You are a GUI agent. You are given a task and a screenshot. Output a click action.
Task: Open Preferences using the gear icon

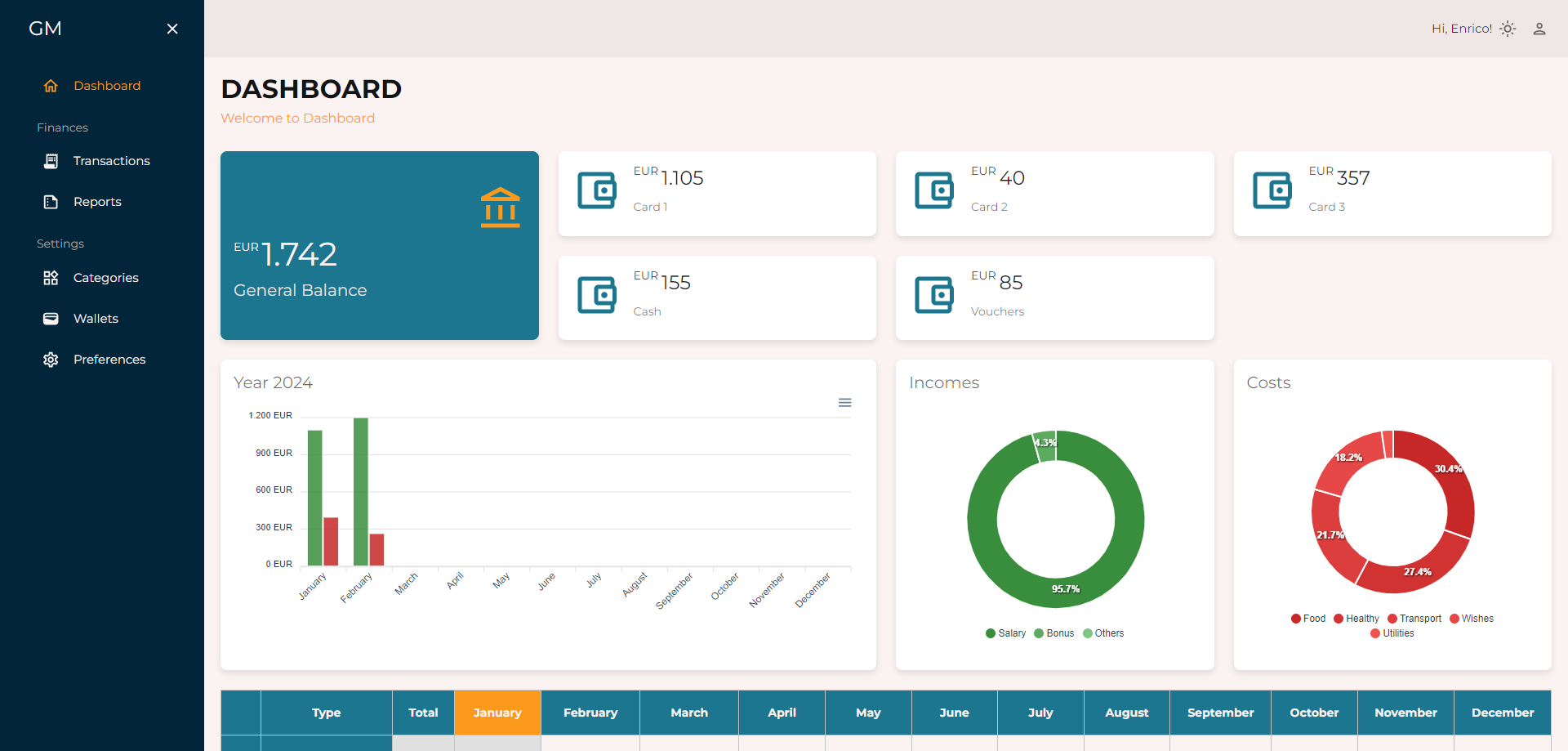click(51, 360)
